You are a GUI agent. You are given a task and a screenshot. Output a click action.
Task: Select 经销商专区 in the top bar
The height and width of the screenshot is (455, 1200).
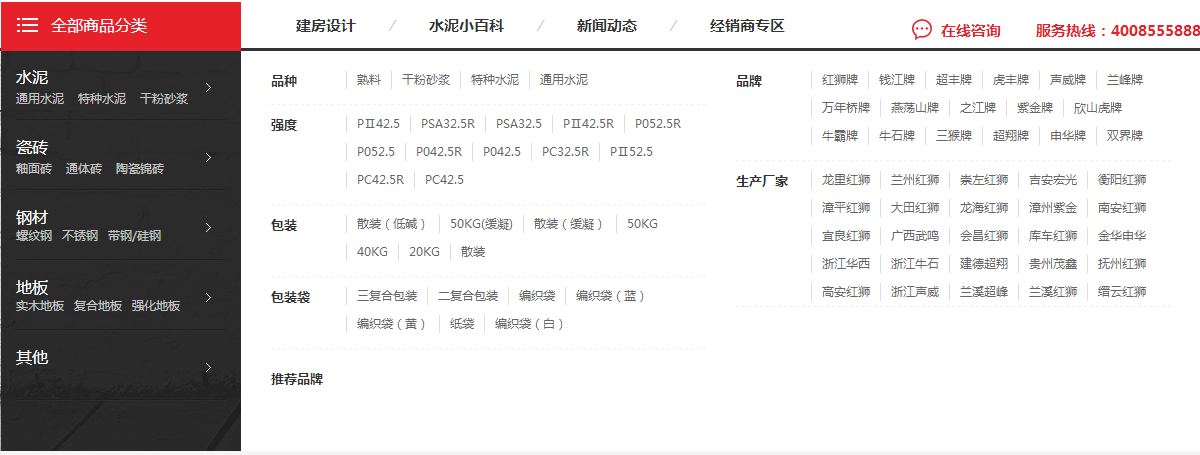click(x=747, y=26)
